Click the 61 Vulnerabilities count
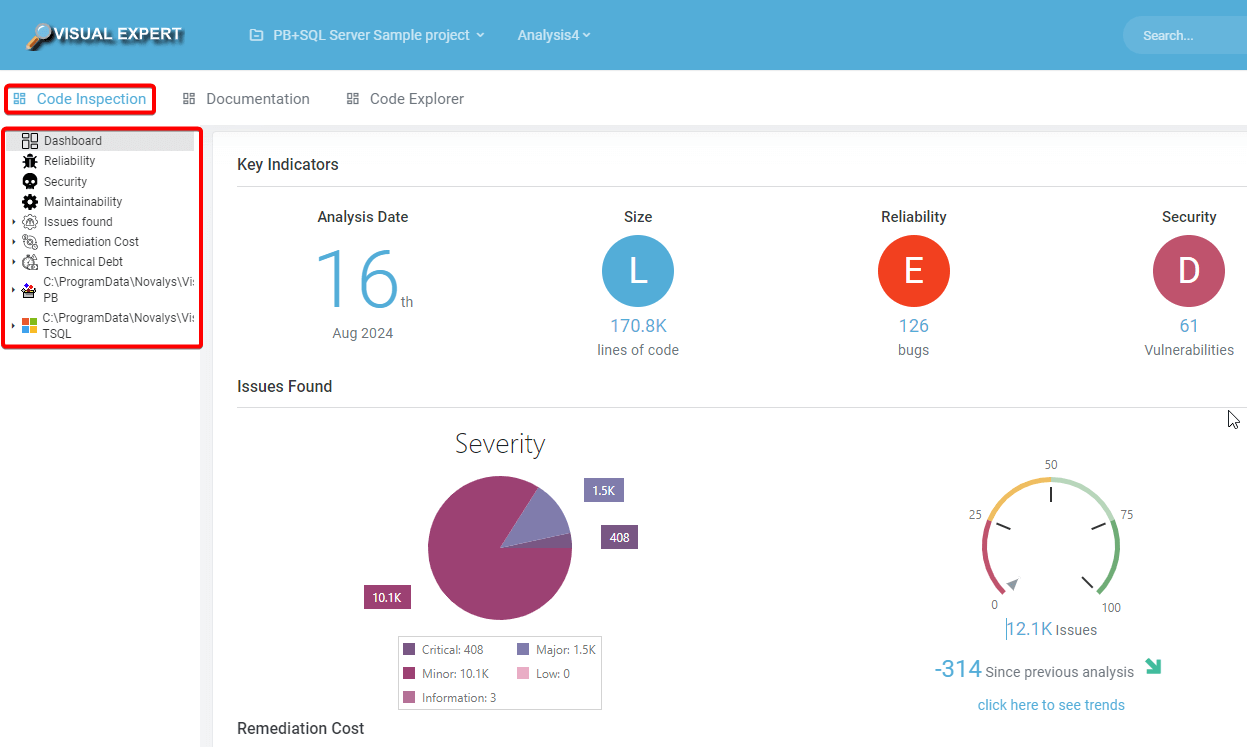Image resolution: width=1247 pixels, height=747 pixels. [x=1189, y=326]
